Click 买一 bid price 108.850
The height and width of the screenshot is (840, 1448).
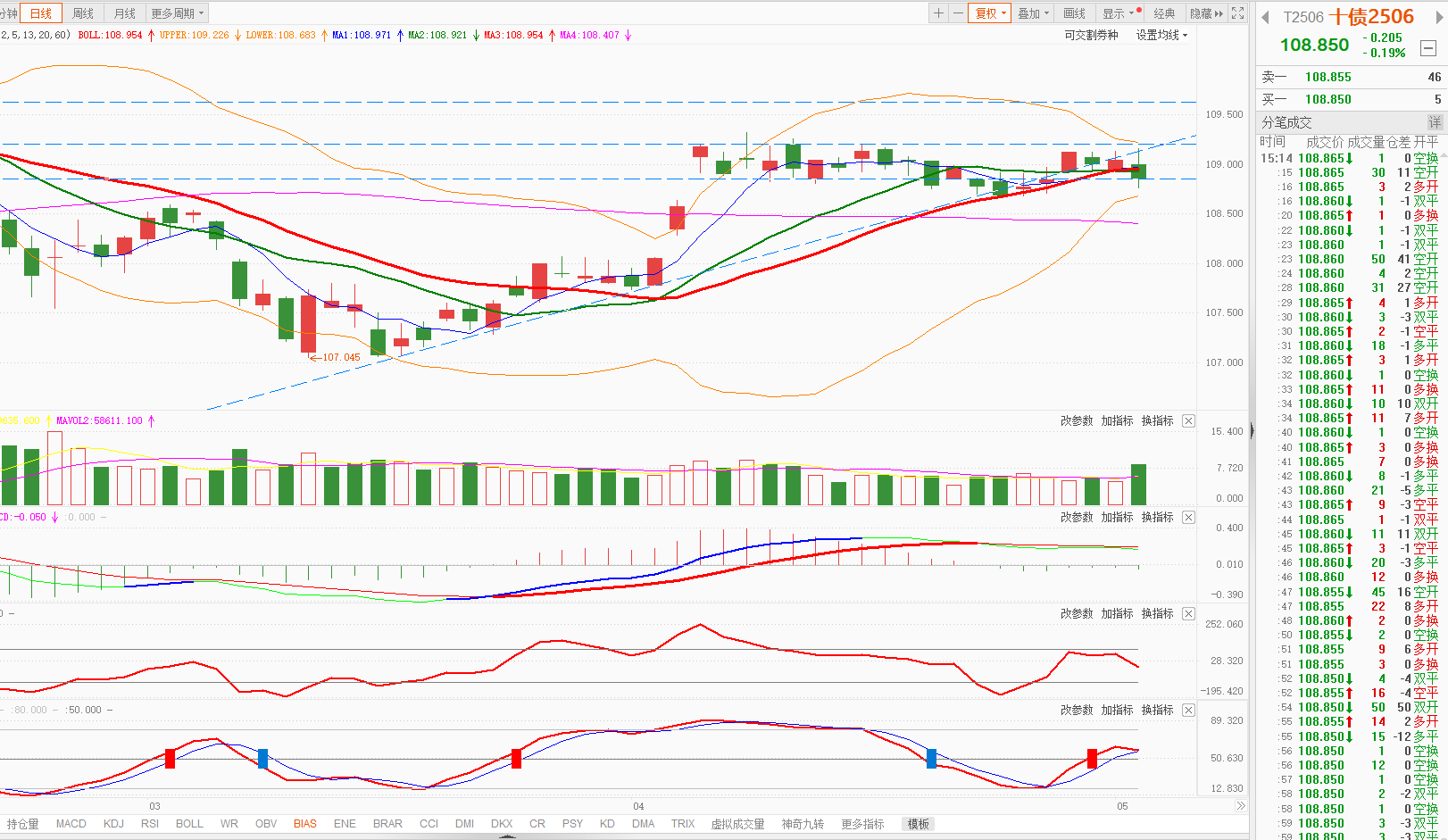(x=1328, y=99)
